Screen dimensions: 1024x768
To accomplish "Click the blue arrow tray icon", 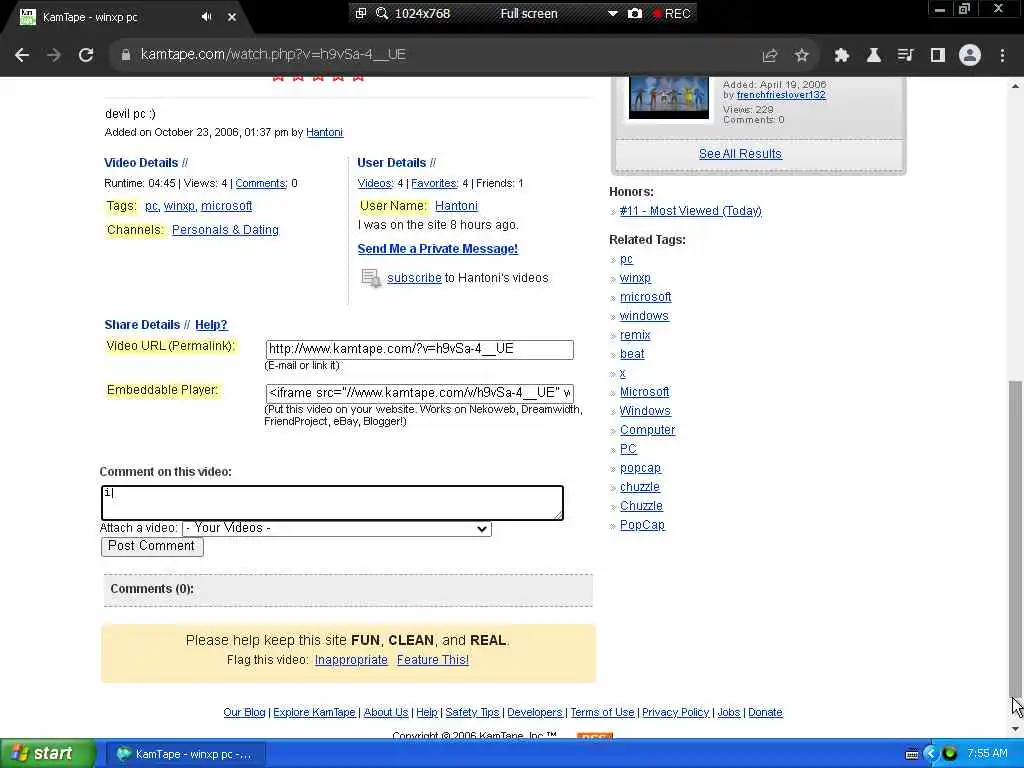I will 931,754.
